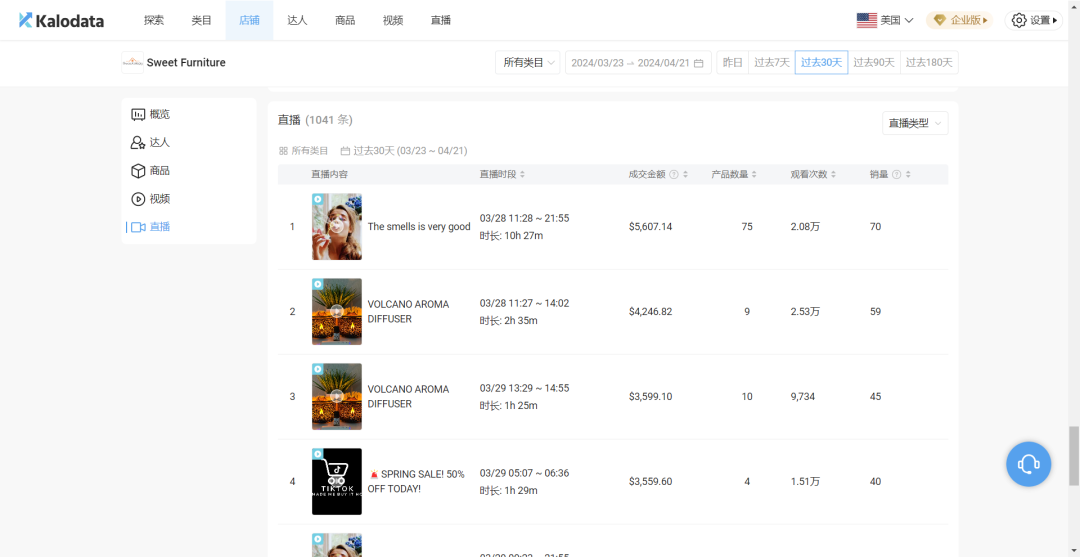Sort by 成交金额 column arrows
1080x557 pixels.
click(x=685, y=174)
